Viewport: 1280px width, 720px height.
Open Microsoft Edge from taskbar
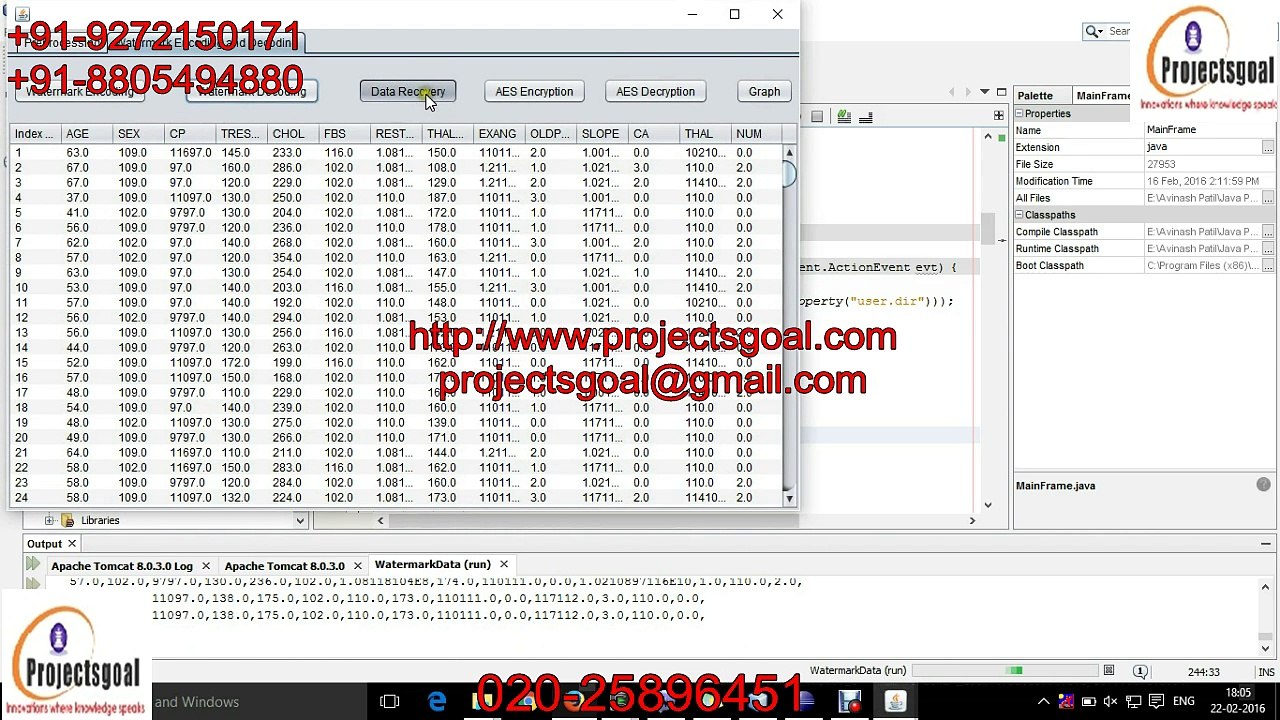pyautogui.click(x=437, y=701)
